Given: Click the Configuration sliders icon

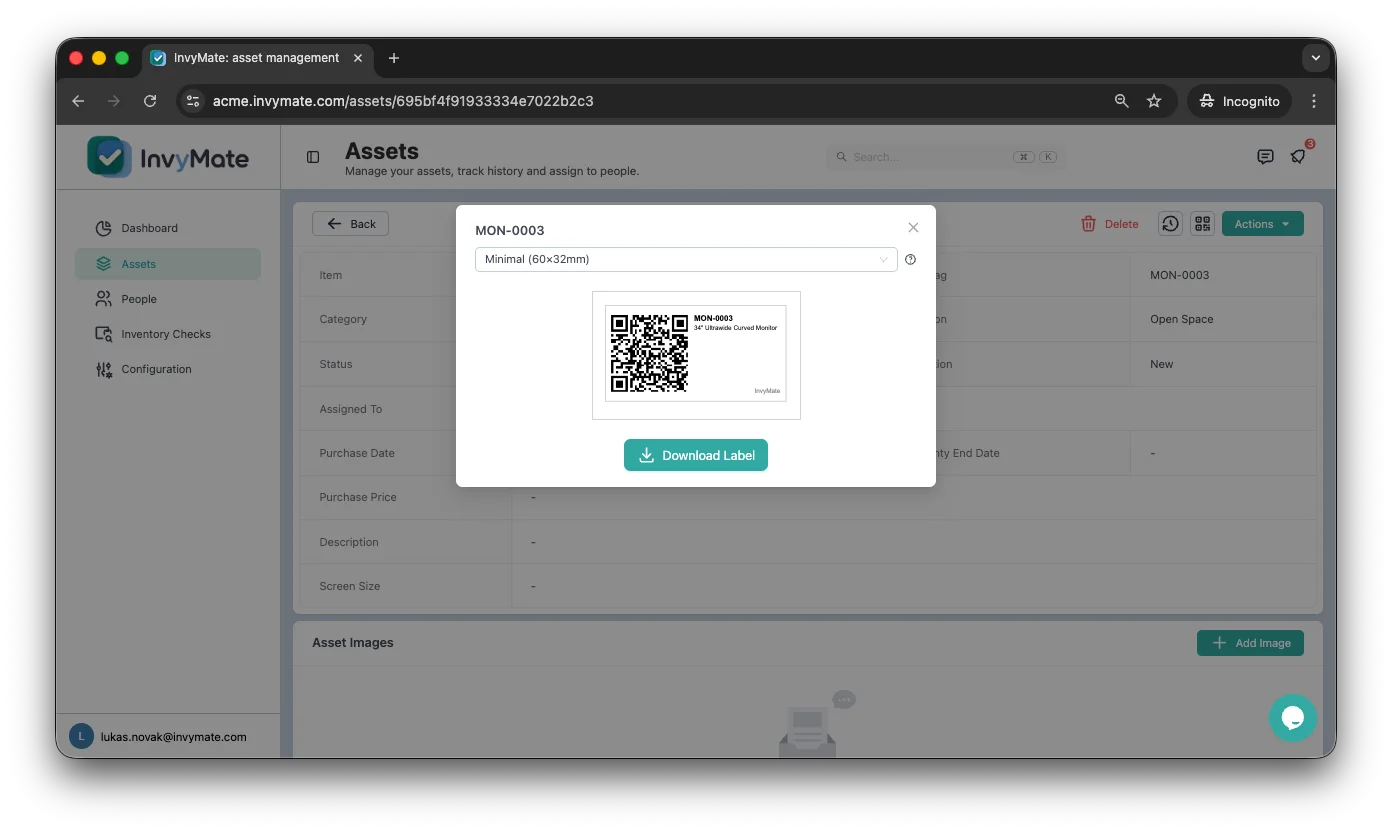Looking at the screenshot, I should point(103,369).
